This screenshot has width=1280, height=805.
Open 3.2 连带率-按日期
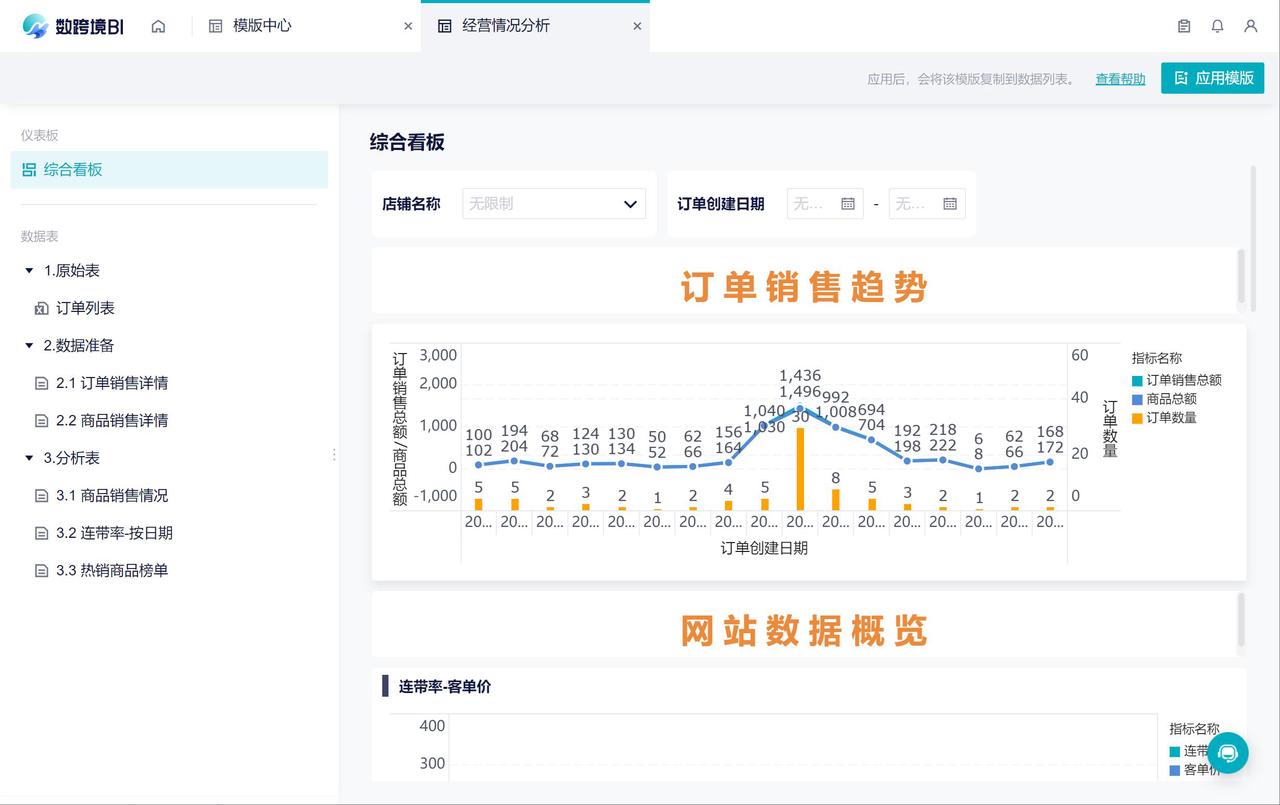click(114, 533)
